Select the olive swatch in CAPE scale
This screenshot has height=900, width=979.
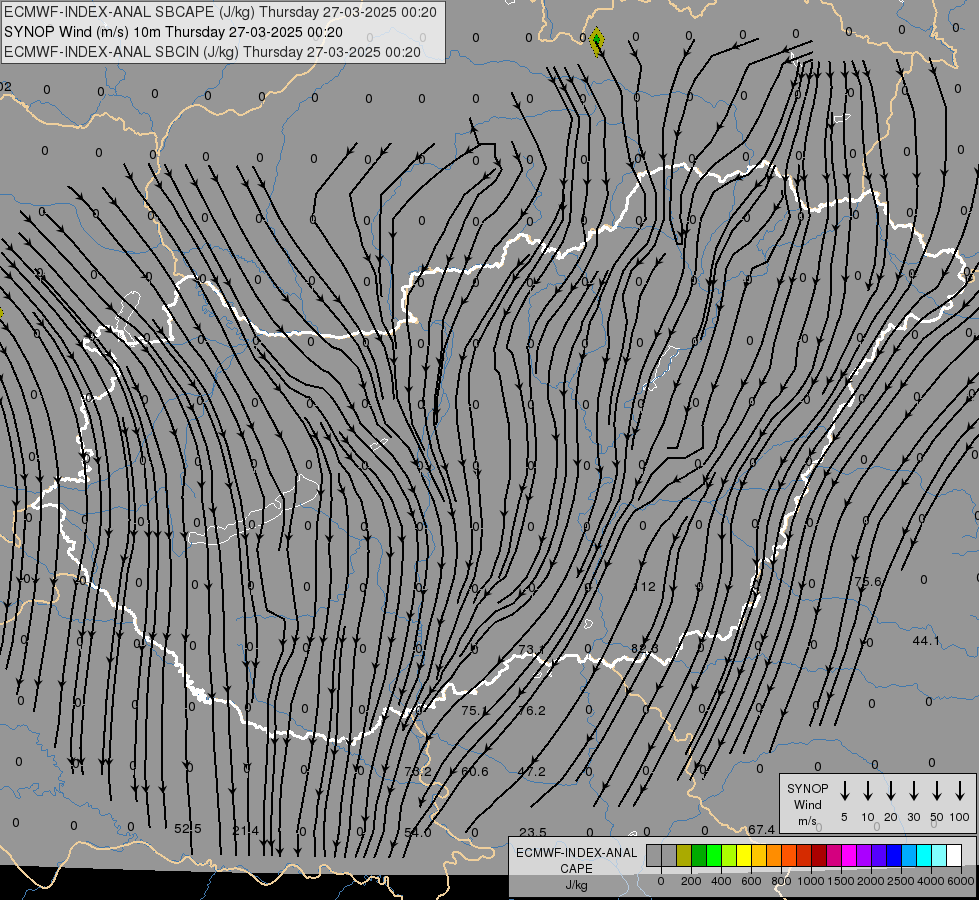[684, 855]
